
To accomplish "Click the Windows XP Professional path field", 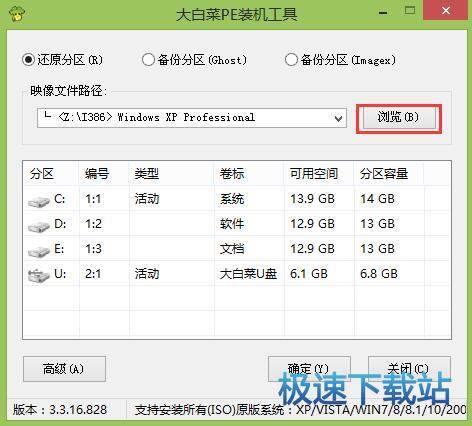I will [x=192, y=118].
